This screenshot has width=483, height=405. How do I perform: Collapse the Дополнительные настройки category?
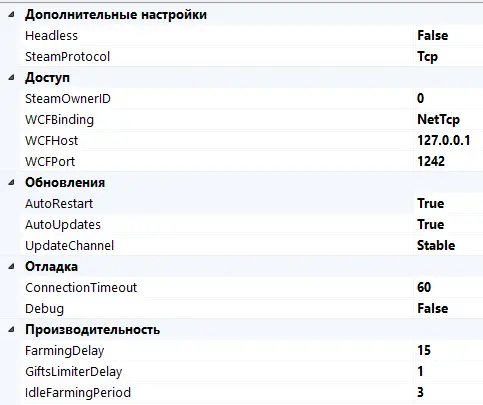pos(12,14)
